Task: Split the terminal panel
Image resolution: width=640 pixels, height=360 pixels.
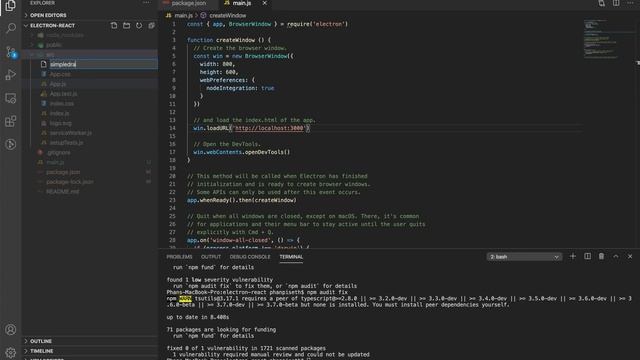Action: (587, 256)
